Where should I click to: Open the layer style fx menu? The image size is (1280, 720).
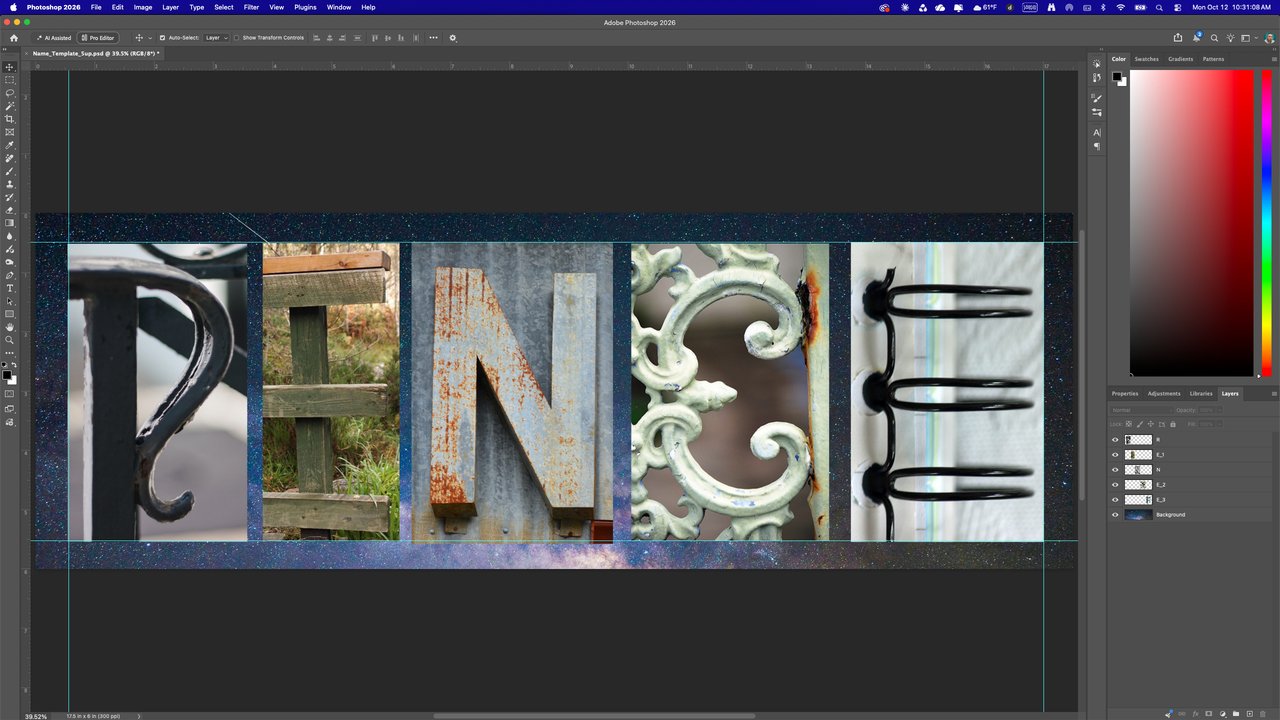1195,713
